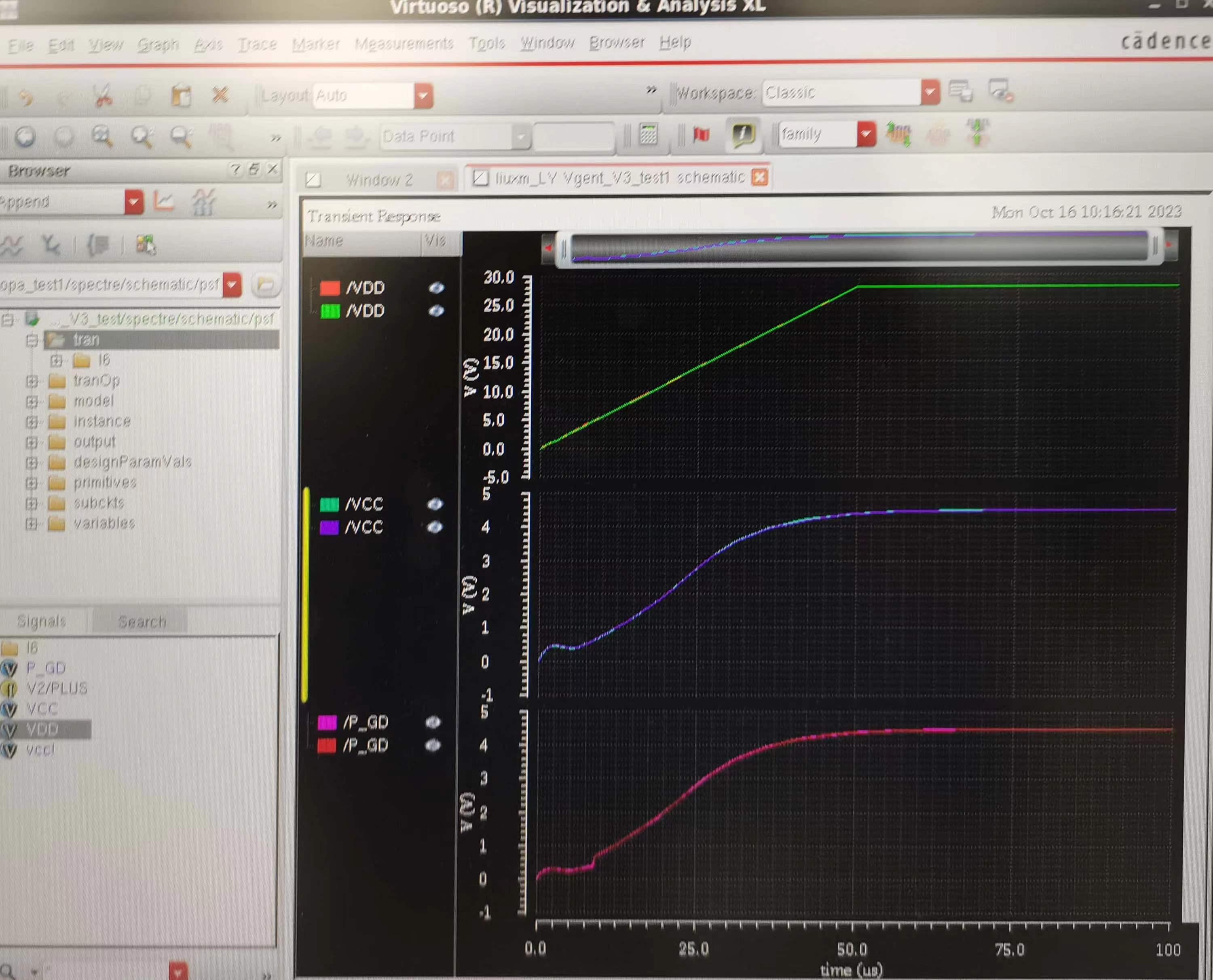Image resolution: width=1213 pixels, height=980 pixels.
Task: Click the paste clipboard icon
Action: (181, 95)
